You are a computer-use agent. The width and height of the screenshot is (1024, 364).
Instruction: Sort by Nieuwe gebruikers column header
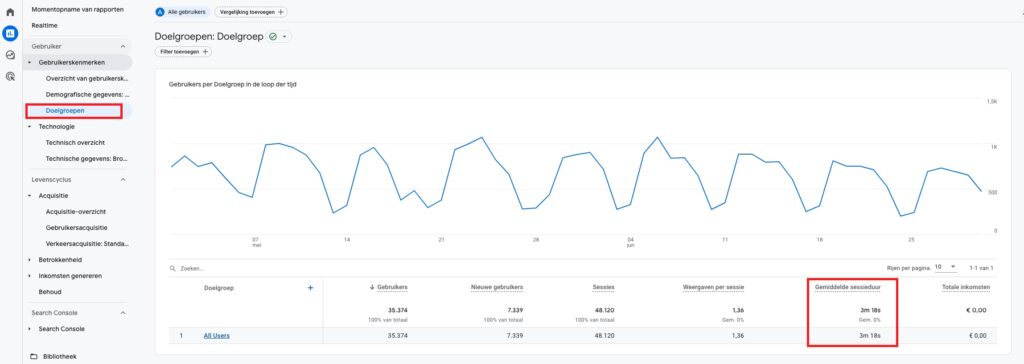pos(497,288)
